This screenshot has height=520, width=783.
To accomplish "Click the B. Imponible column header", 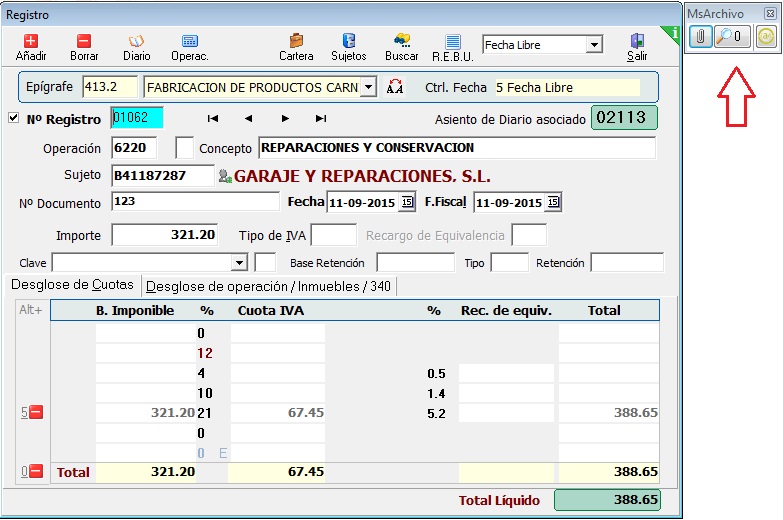I will (135, 311).
